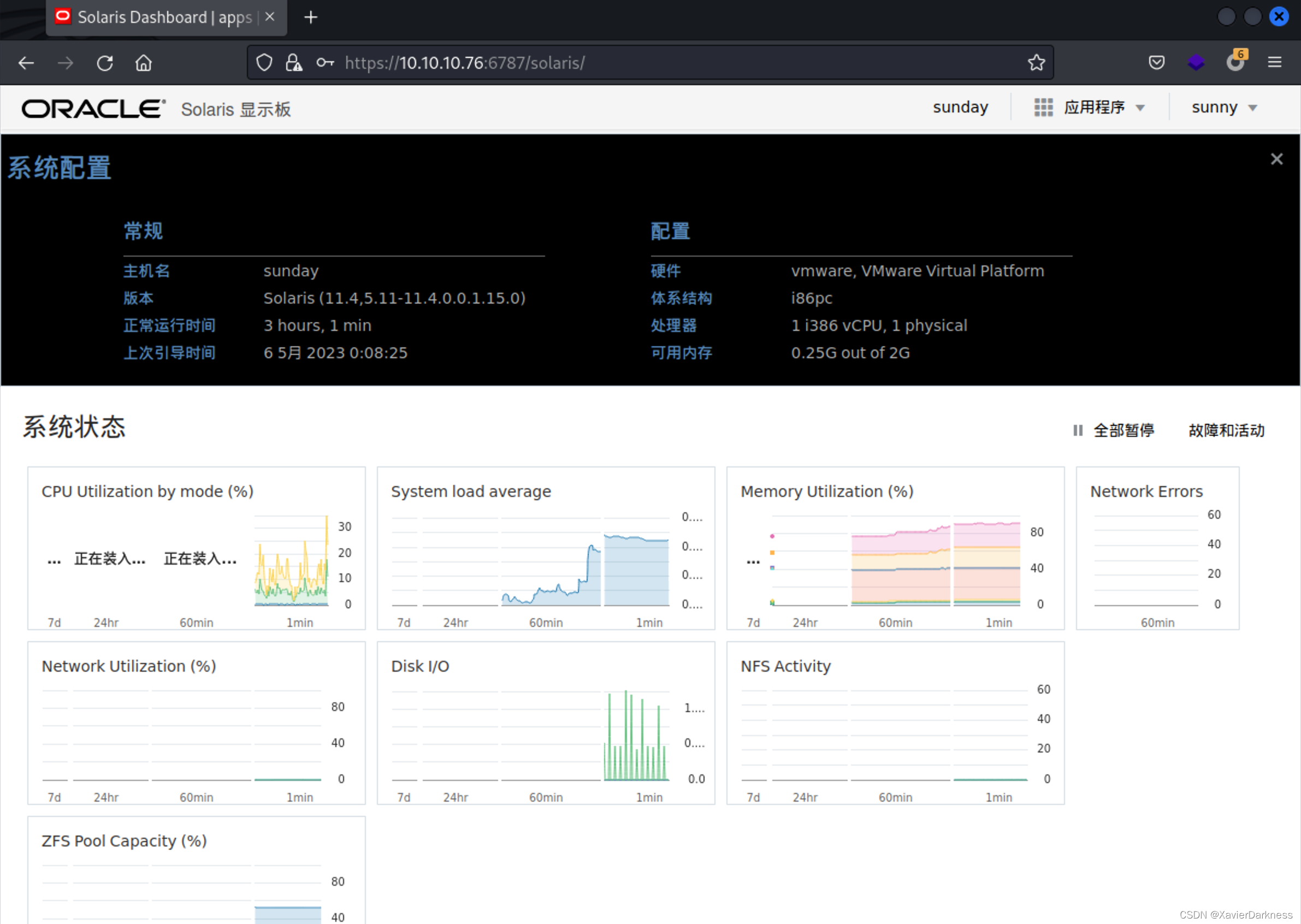The height and width of the screenshot is (924, 1301).
Task: Open the Network Utilization (%) title
Action: 128,666
